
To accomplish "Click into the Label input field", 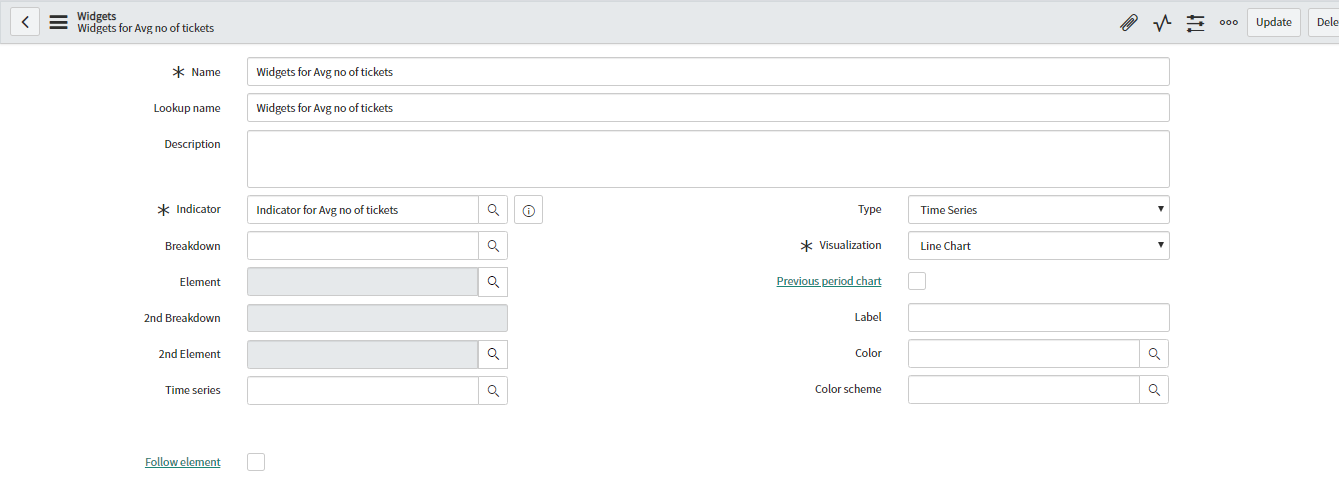I will (1039, 317).
